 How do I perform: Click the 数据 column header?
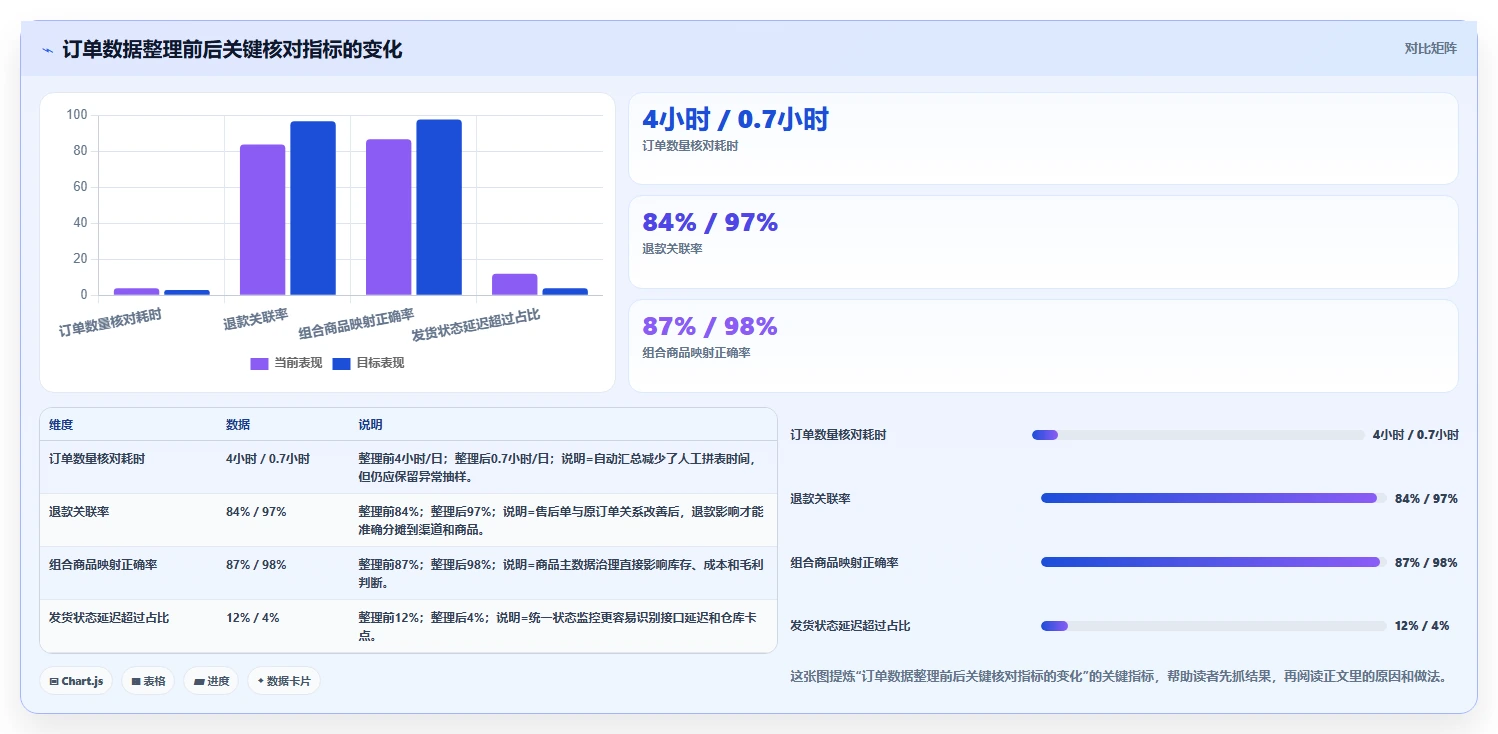click(x=238, y=425)
